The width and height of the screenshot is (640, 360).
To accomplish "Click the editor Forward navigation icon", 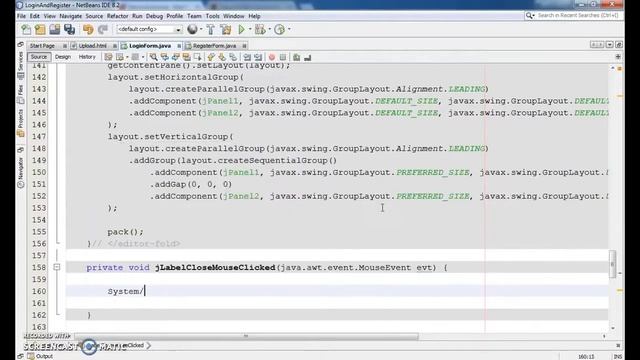I will pyautogui.click(x=135, y=57).
